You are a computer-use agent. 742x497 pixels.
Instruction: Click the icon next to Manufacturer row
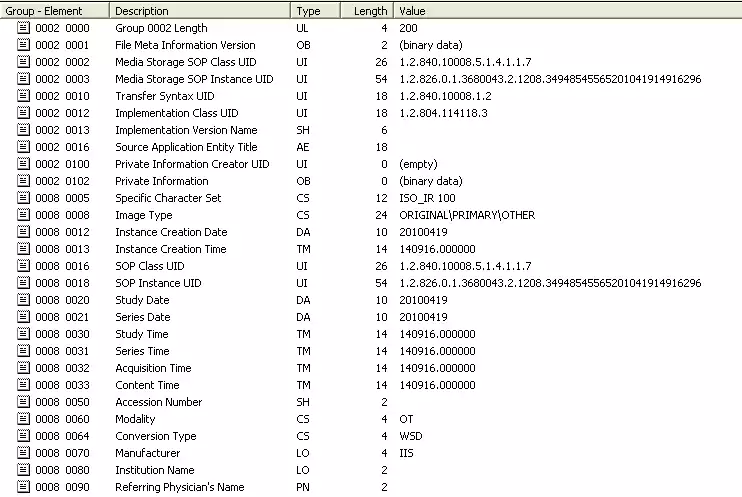[24, 453]
